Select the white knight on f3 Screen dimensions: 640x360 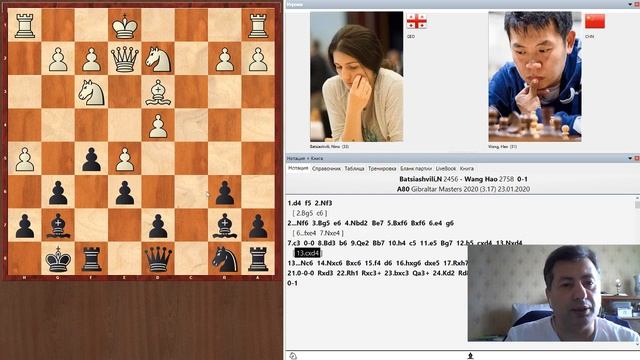(91, 93)
